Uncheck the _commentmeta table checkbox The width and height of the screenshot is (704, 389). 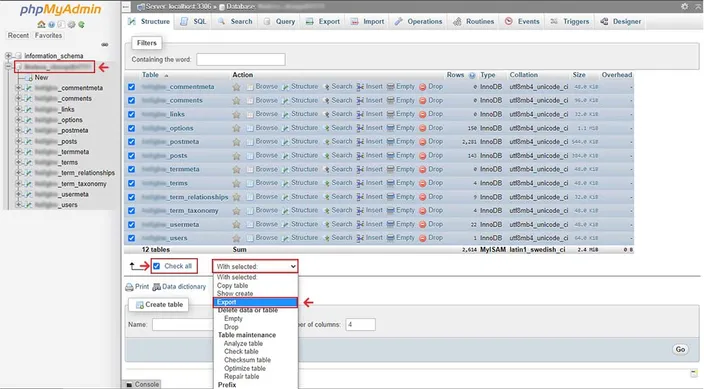(131, 87)
